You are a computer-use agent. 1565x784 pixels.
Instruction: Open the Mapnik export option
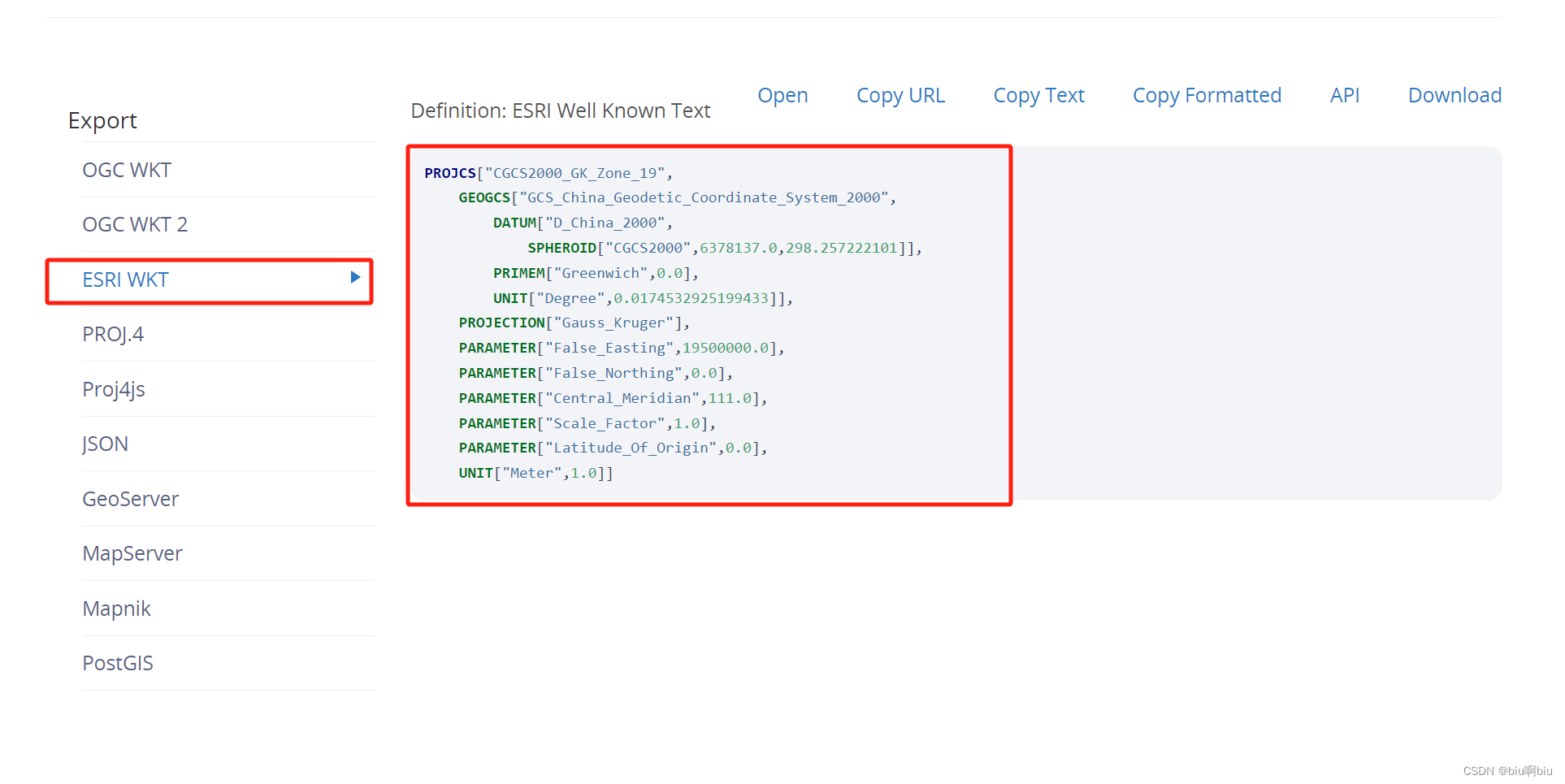[x=116, y=609]
